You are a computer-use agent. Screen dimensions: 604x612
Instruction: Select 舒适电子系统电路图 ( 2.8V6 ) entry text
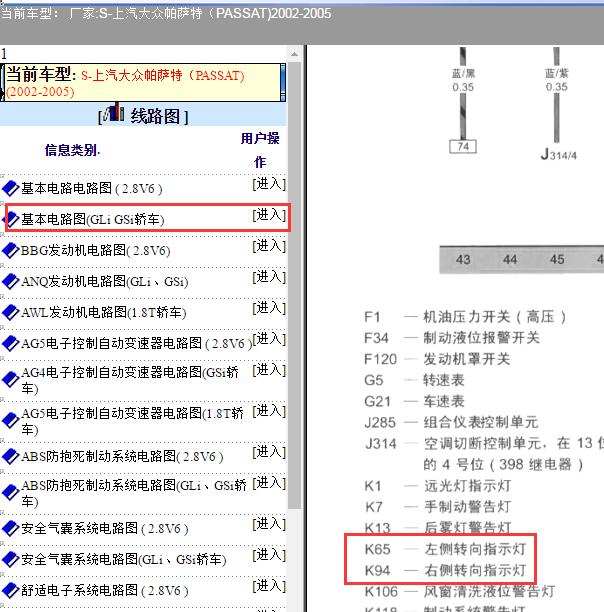pyautogui.click(x=105, y=591)
